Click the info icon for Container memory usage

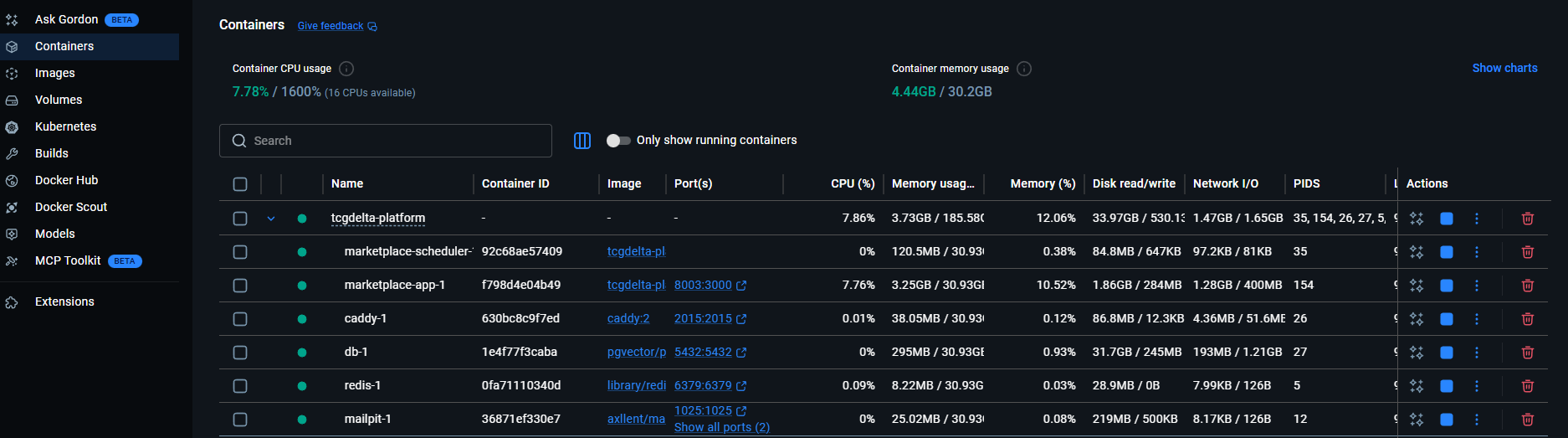1024,69
